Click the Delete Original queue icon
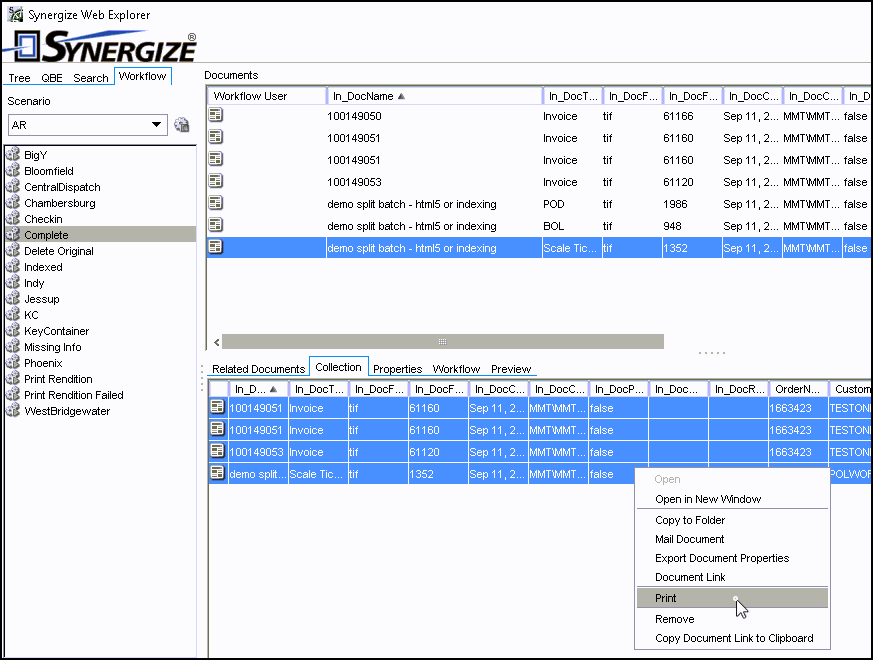The height and width of the screenshot is (660, 873). 13,251
